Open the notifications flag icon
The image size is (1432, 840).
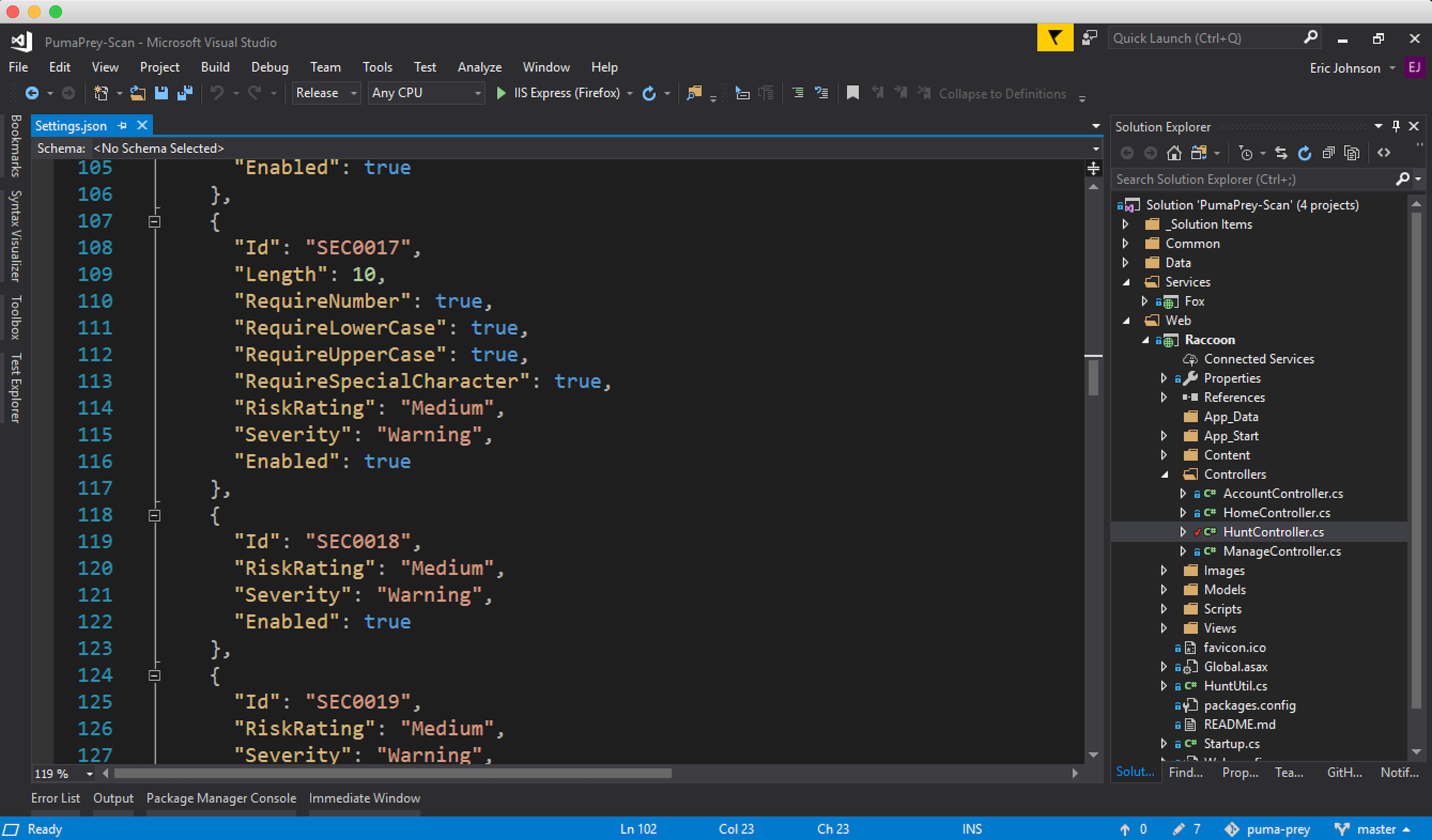(1055, 38)
